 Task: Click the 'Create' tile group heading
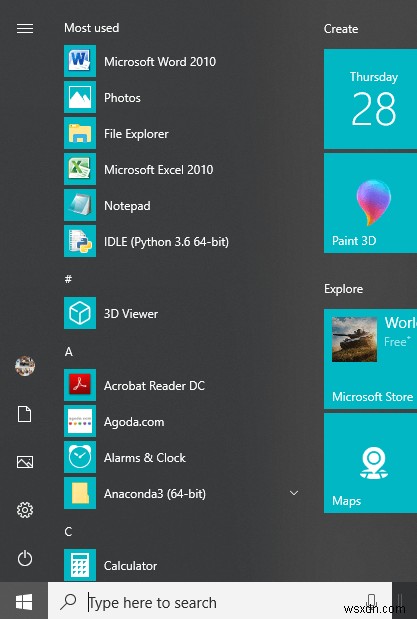(x=341, y=29)
